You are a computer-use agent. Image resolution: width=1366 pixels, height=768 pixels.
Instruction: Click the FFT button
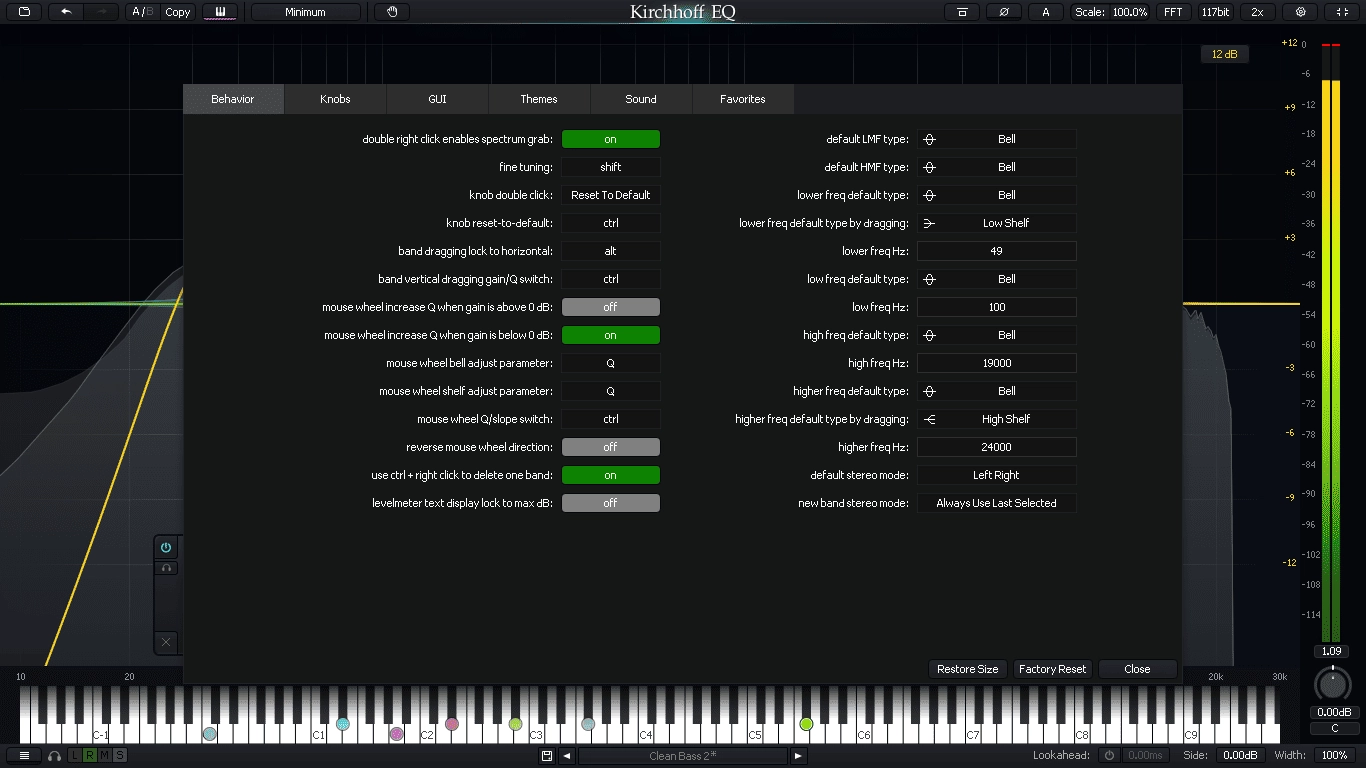1172,12
